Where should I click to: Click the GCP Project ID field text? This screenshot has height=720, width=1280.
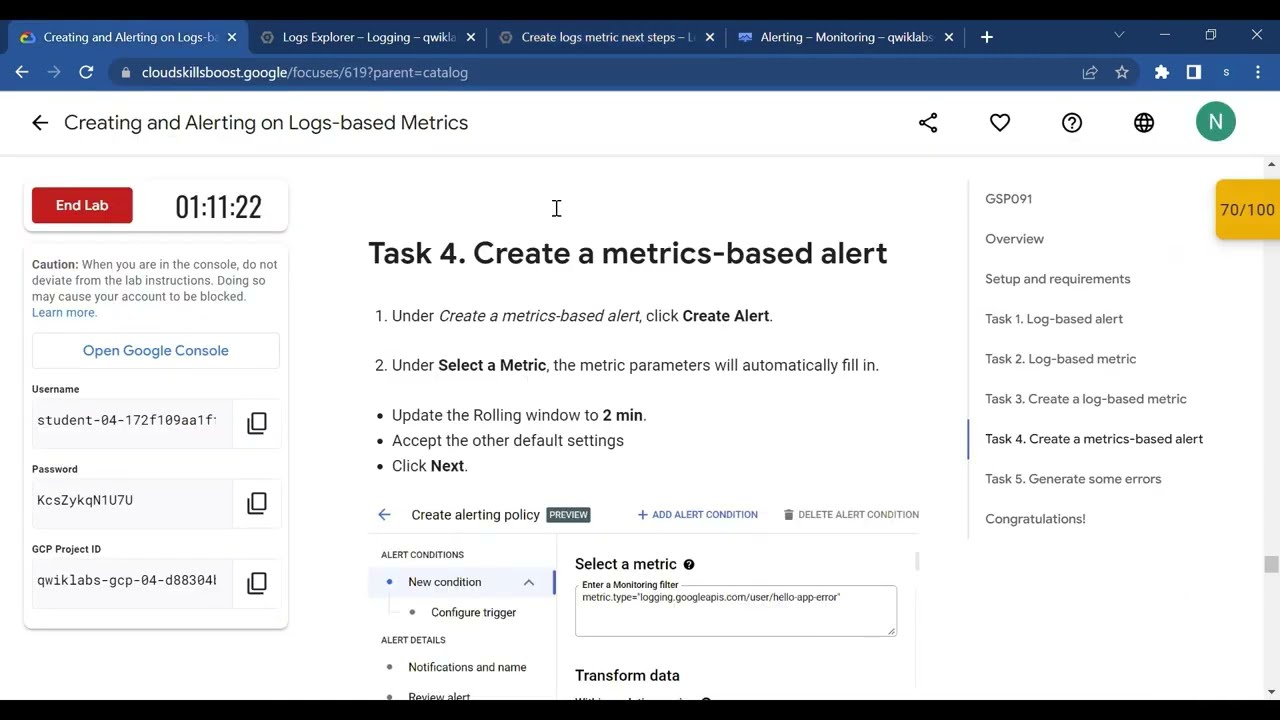127,580
